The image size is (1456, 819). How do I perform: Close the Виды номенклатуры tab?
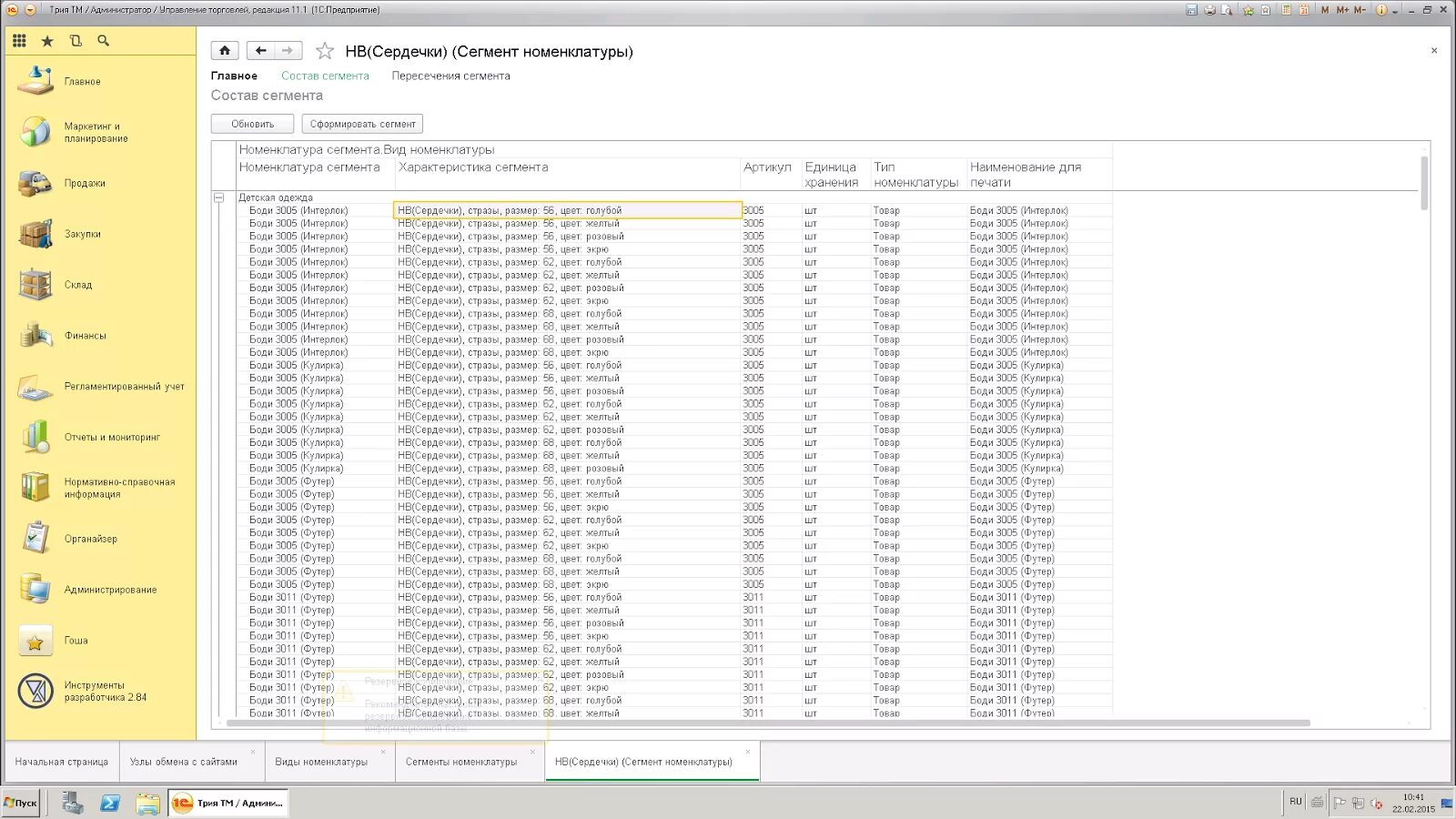tap(383, 752)
